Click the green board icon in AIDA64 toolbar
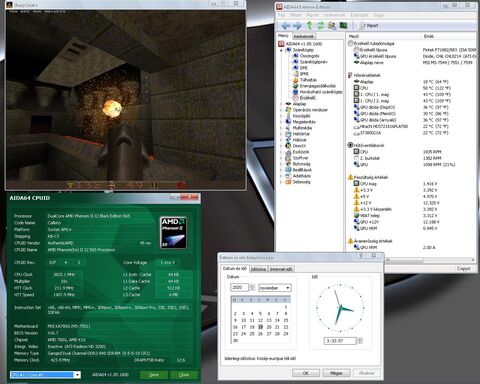The width and height of the screenshot is (480, 384). (x=343, y=25)
